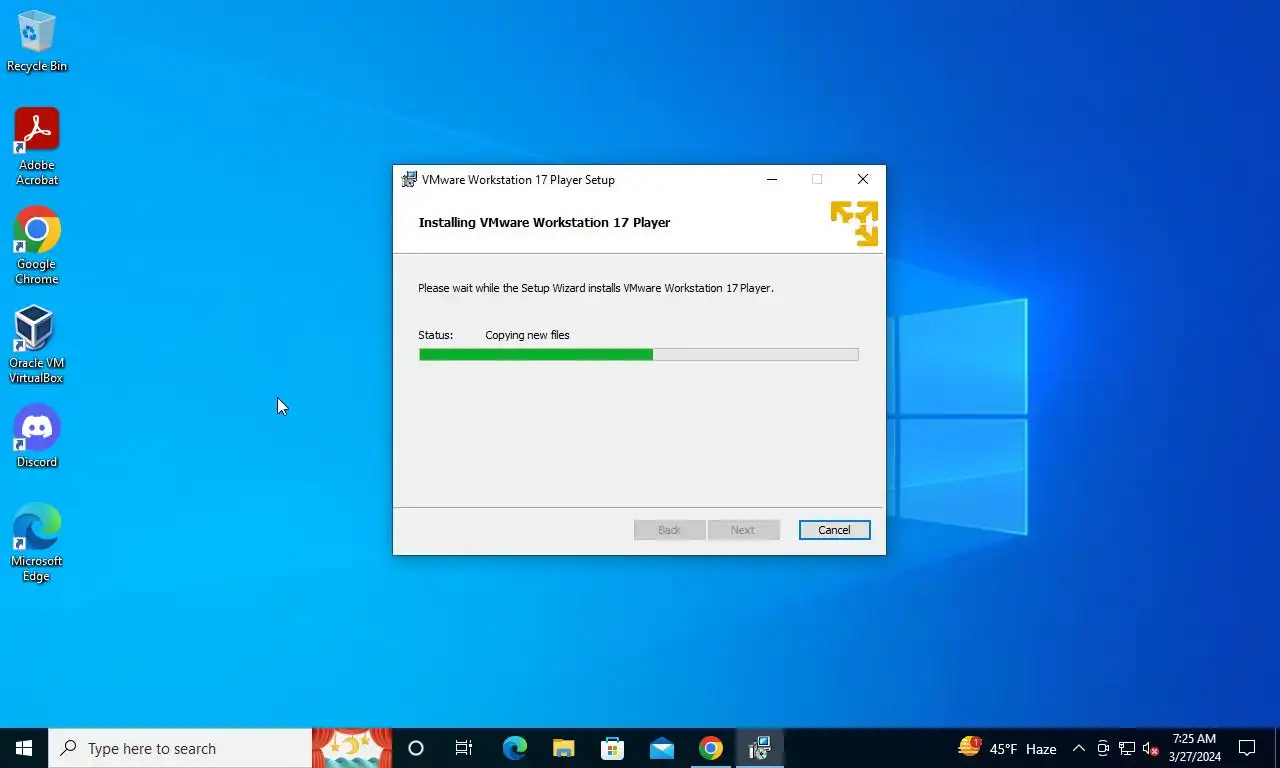1280x768 pixels.
Task: Click the 'Please wait while the Setup Wizard' message
Action: pyautogui.click(x=595, y=288)
